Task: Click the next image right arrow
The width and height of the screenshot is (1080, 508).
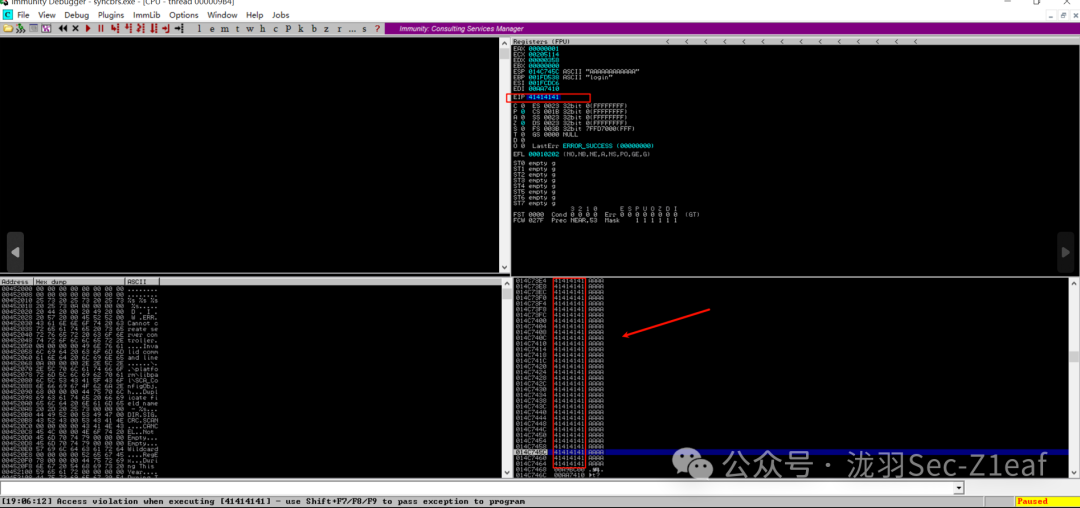Action: pos(1065,253)
